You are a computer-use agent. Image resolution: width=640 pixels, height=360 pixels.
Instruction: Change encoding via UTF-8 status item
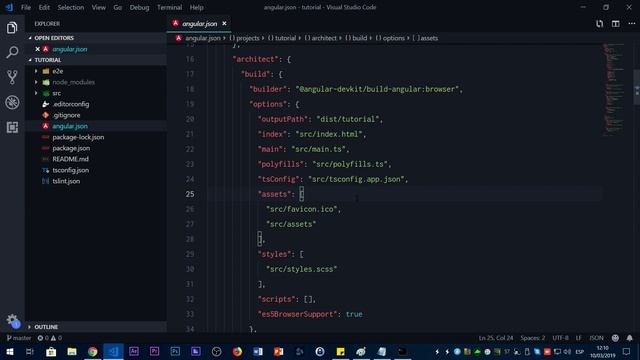tap(560, 338)
